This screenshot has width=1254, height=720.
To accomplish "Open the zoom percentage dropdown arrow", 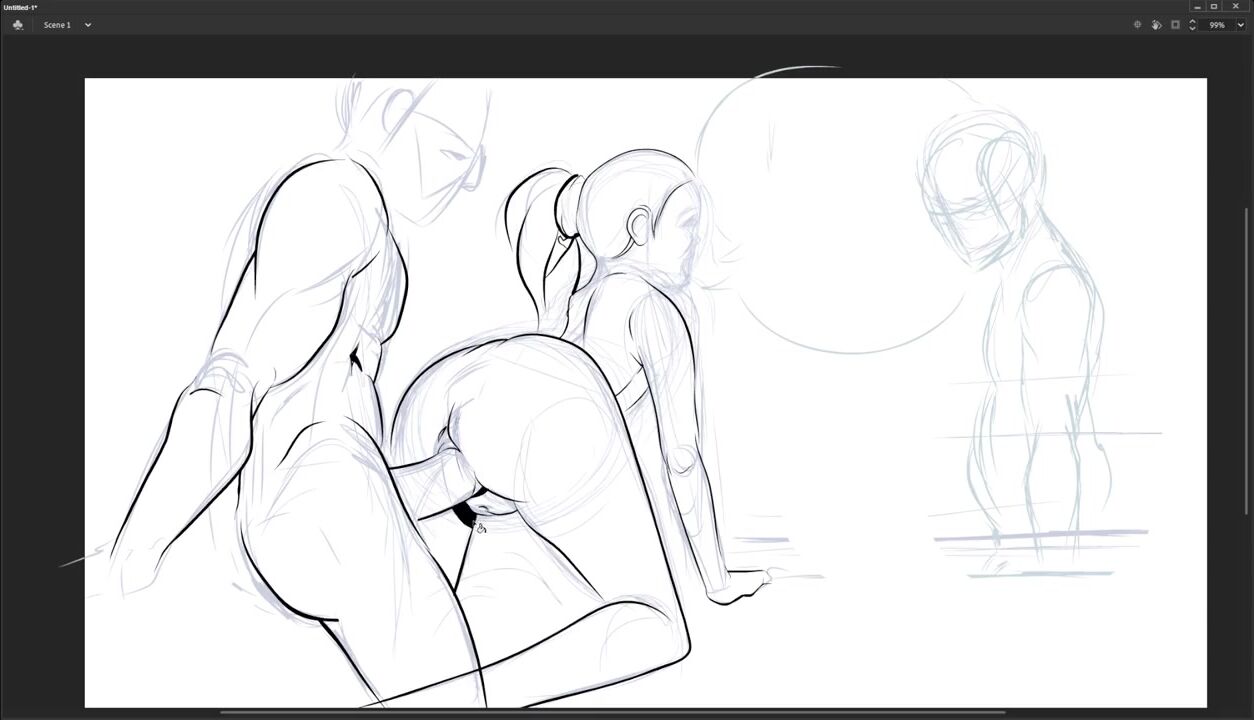I will tap(1241, 25).
